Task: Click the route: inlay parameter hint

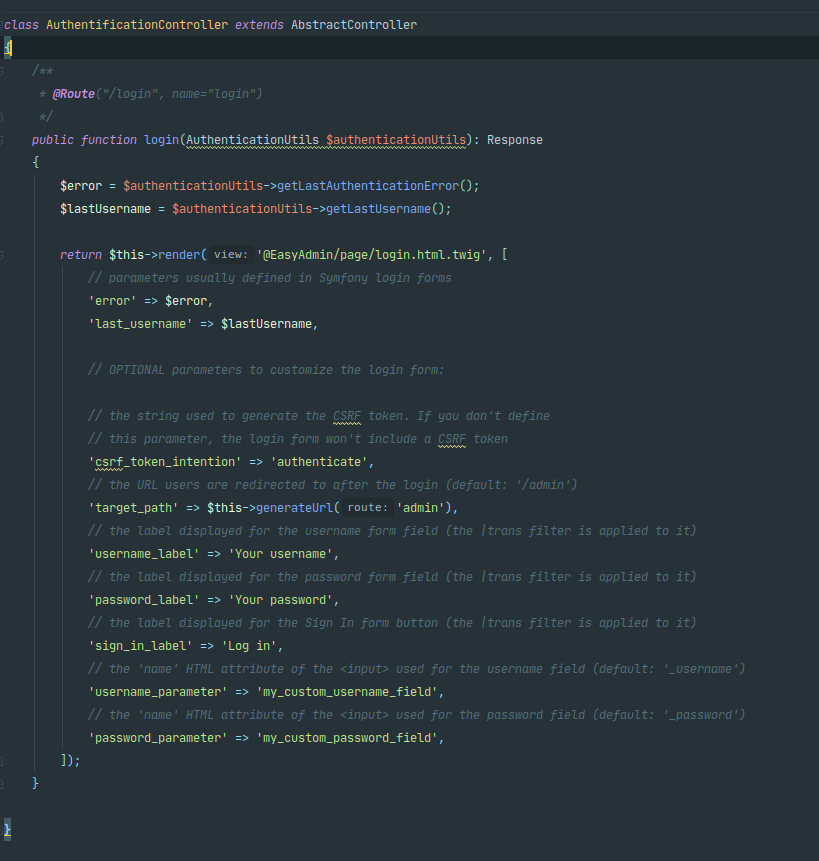Action: (368, 507)
